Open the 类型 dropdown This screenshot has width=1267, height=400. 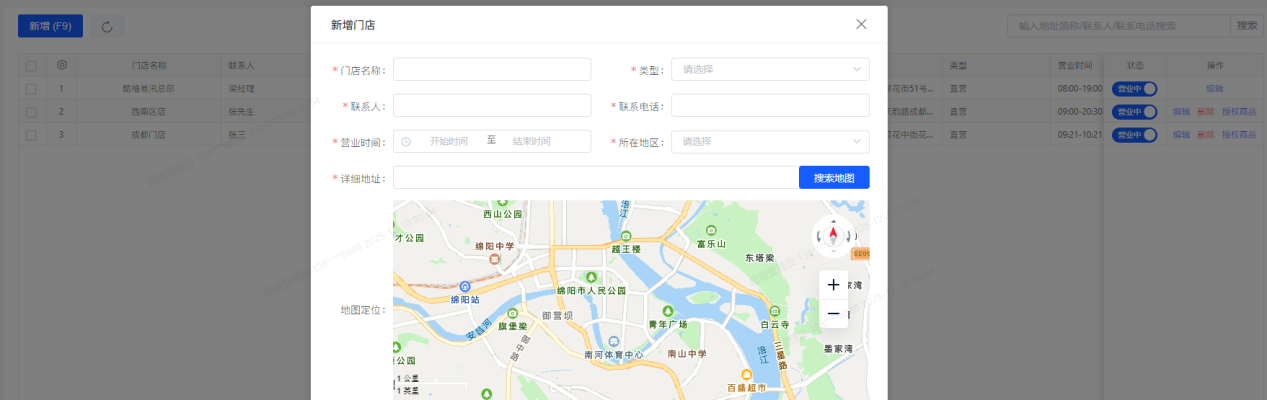[770, 70]
